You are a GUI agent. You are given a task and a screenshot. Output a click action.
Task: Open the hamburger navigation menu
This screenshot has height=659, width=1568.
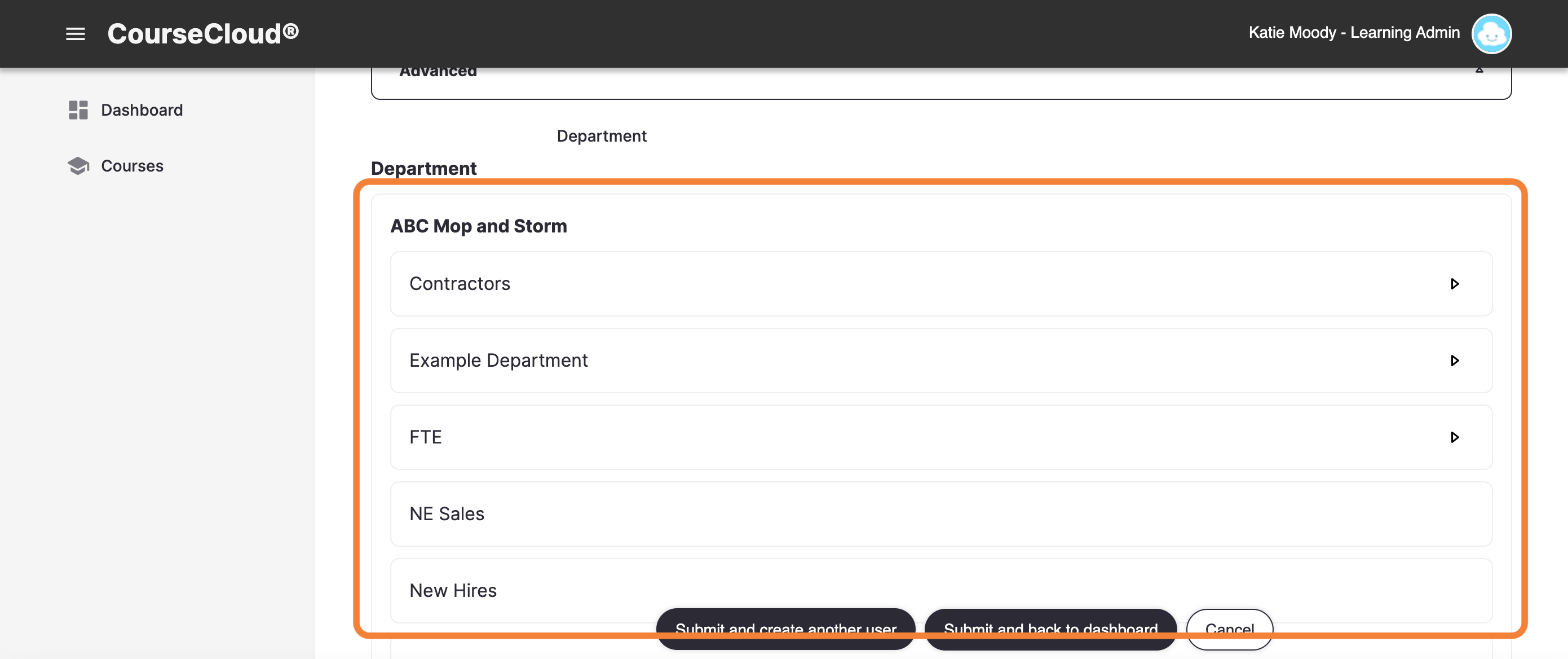[76, 33]
